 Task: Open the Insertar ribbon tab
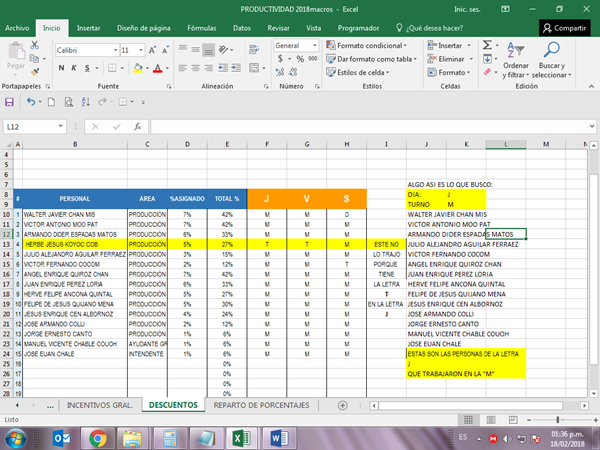pyautogui.click(x=88, y=28)
